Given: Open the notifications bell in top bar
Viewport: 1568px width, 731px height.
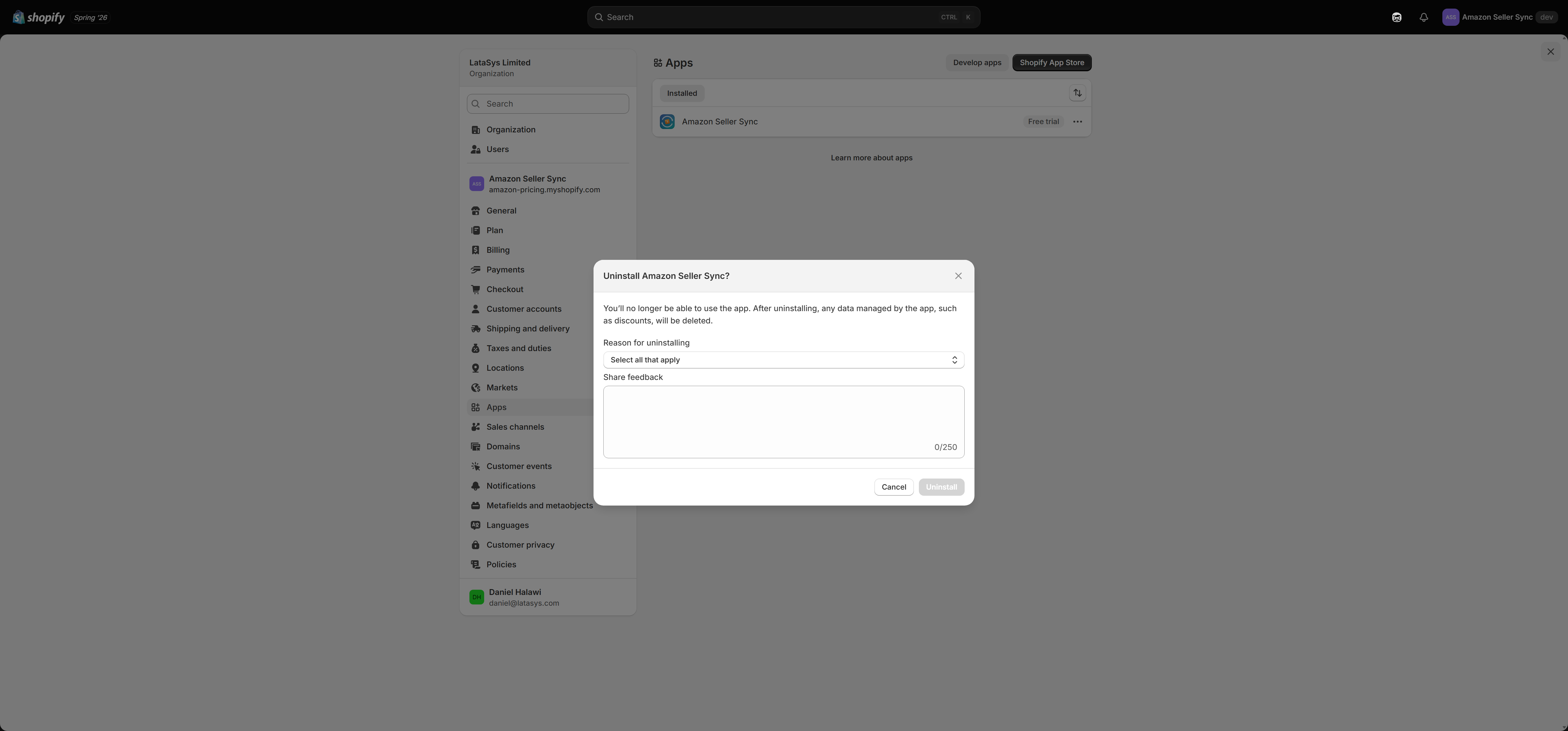Looking at the screenshot, I should (x=1424, y=17).
